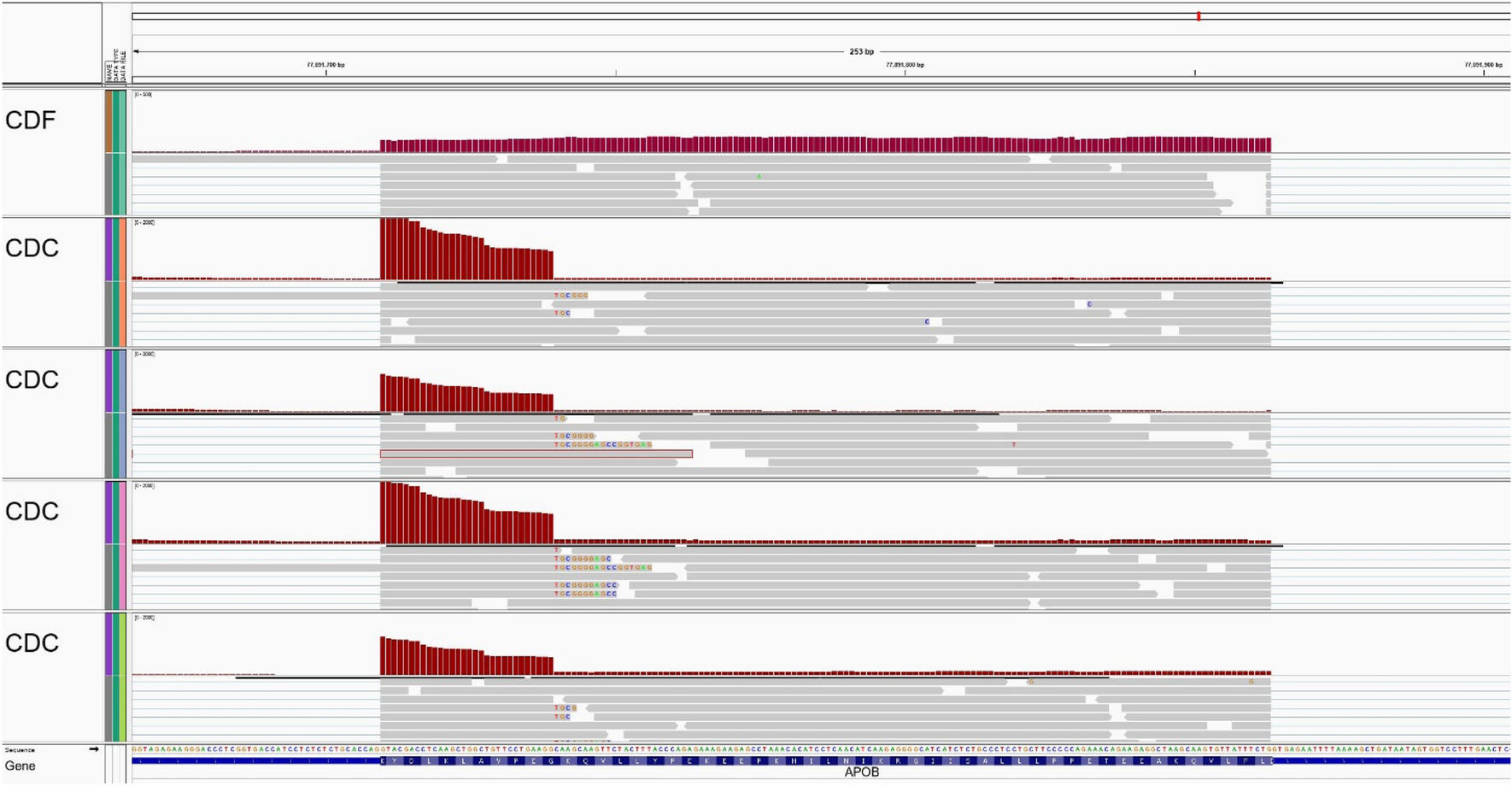Click the red-outlined read in second CDC track
1512x786 pixels.
click(536, 454)
